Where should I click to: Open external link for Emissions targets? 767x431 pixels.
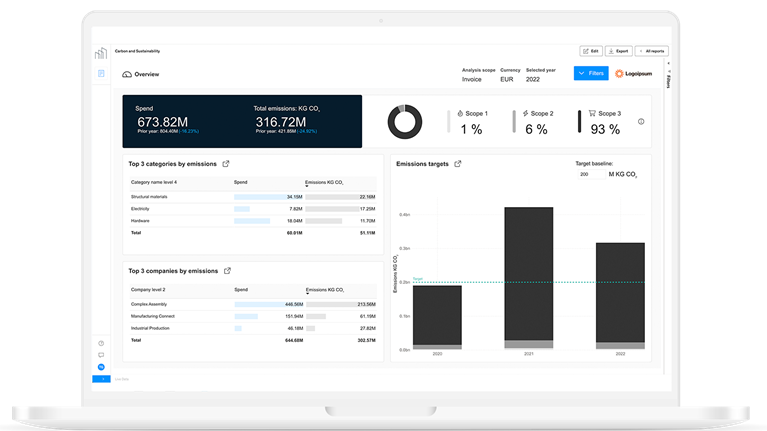(x=458, y=164)
